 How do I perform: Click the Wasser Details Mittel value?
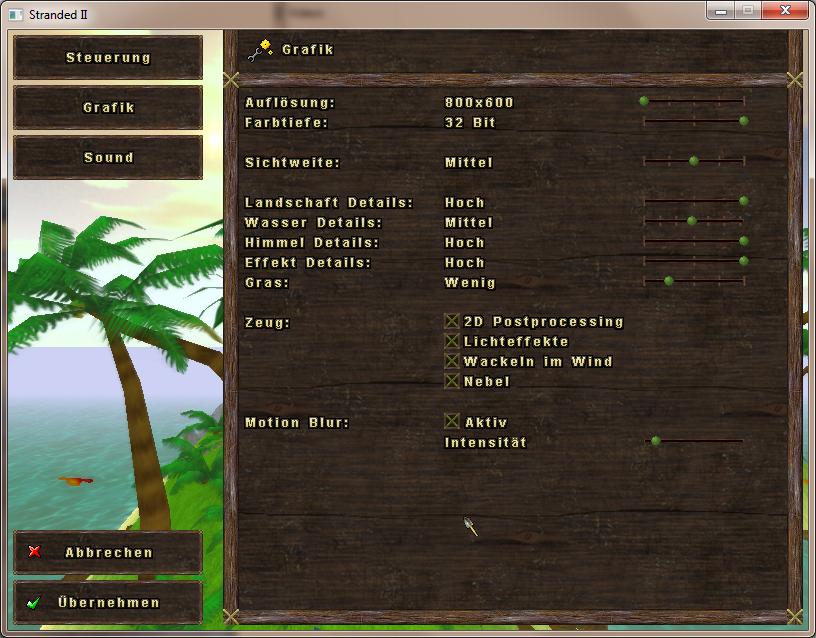(x=468, y=222)
